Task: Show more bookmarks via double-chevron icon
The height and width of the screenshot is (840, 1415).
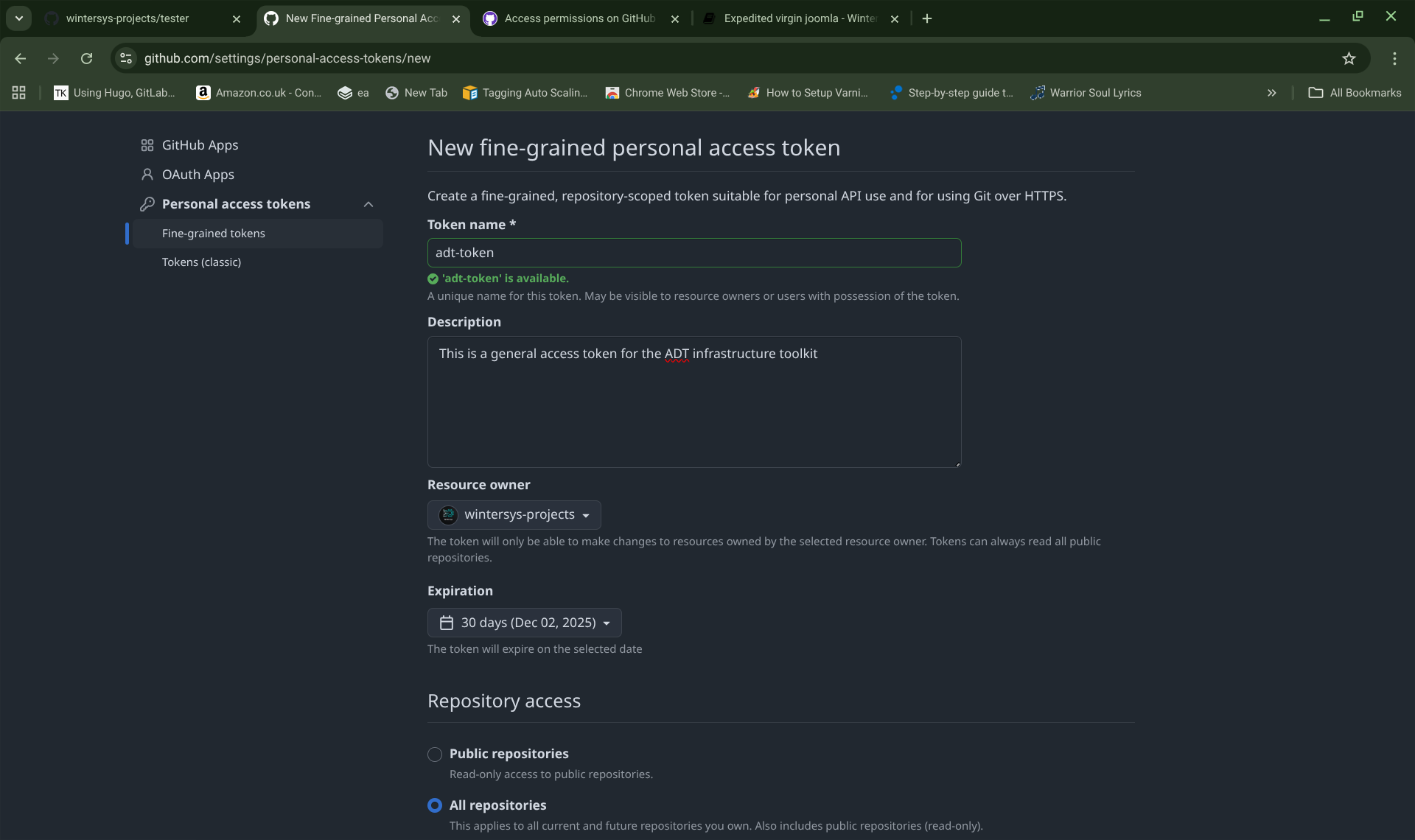Action: pos(1271,93)
